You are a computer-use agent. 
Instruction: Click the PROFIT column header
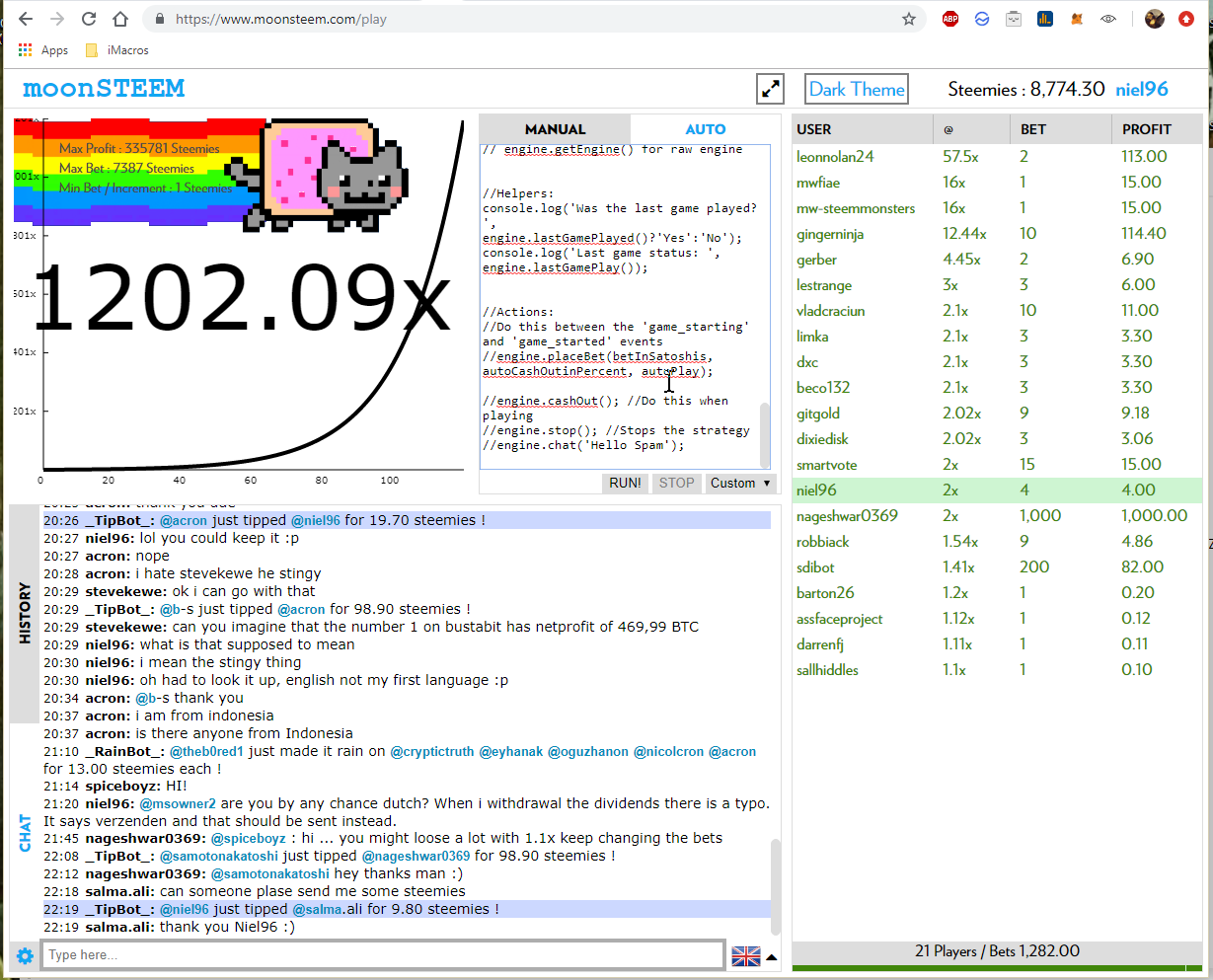(1157, 129)
